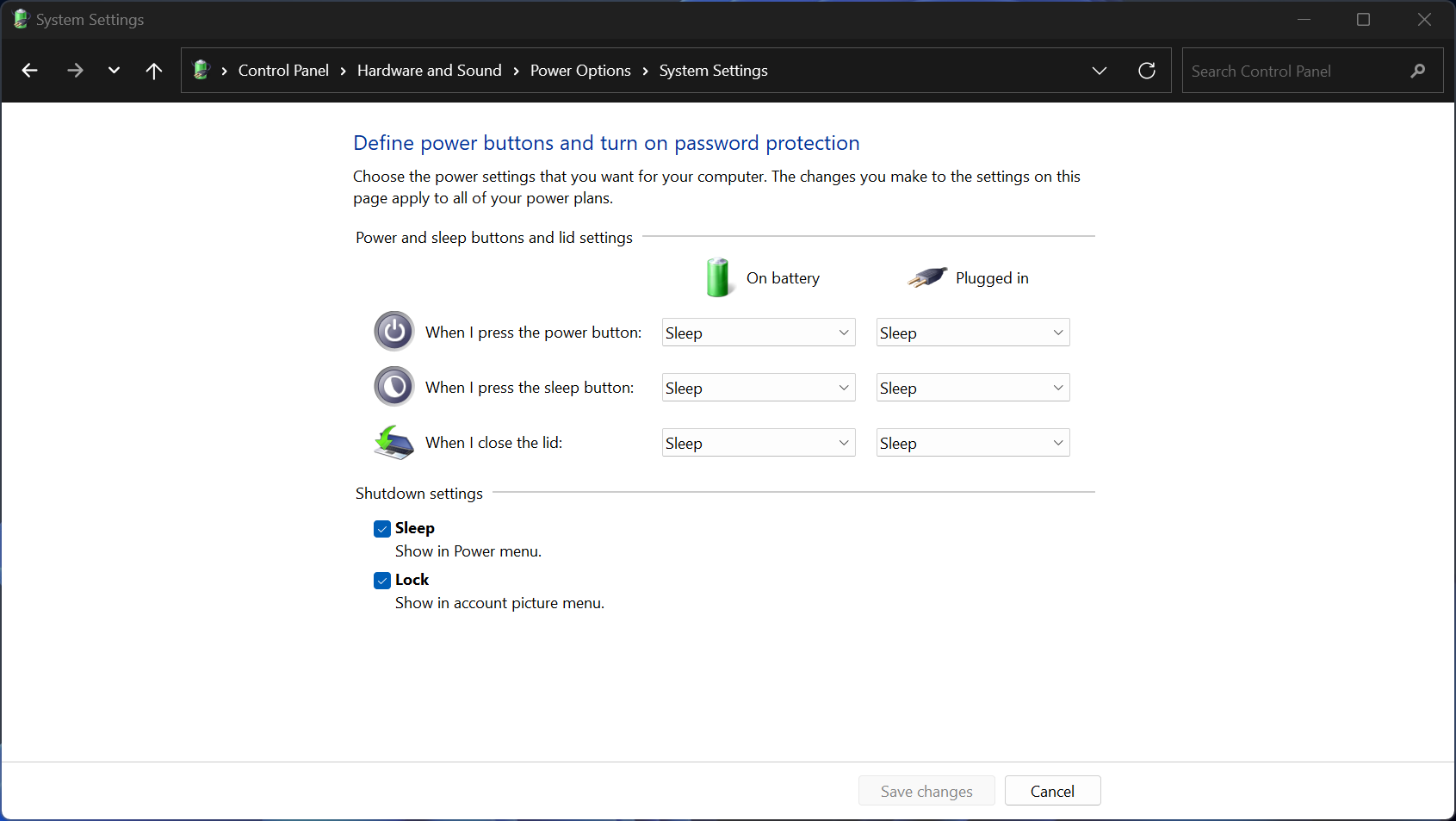Go back using the back arrow
Screen dimensions: 1456x821
[29, 71]
